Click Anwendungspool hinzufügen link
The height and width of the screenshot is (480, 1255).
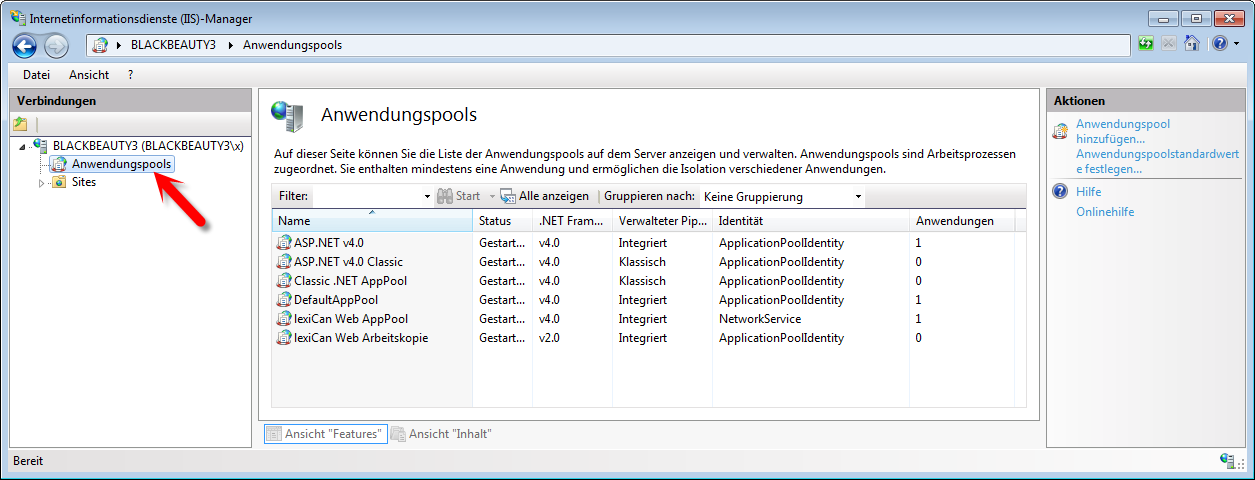coord(1123,132)
